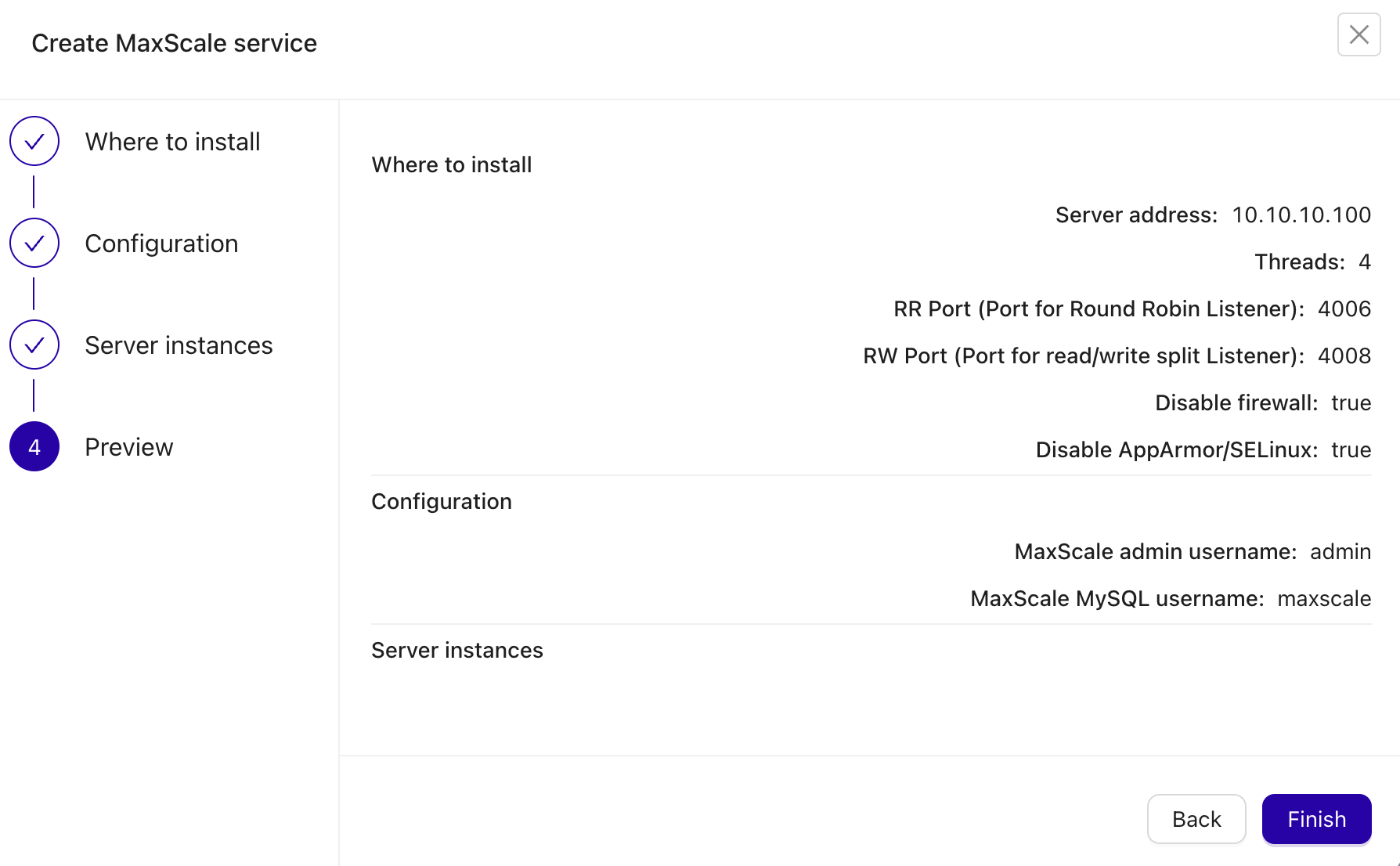Screen dimensions: 1400x866
Task: Select the Configuration step checkmark icon
Action: pos(34,243)
